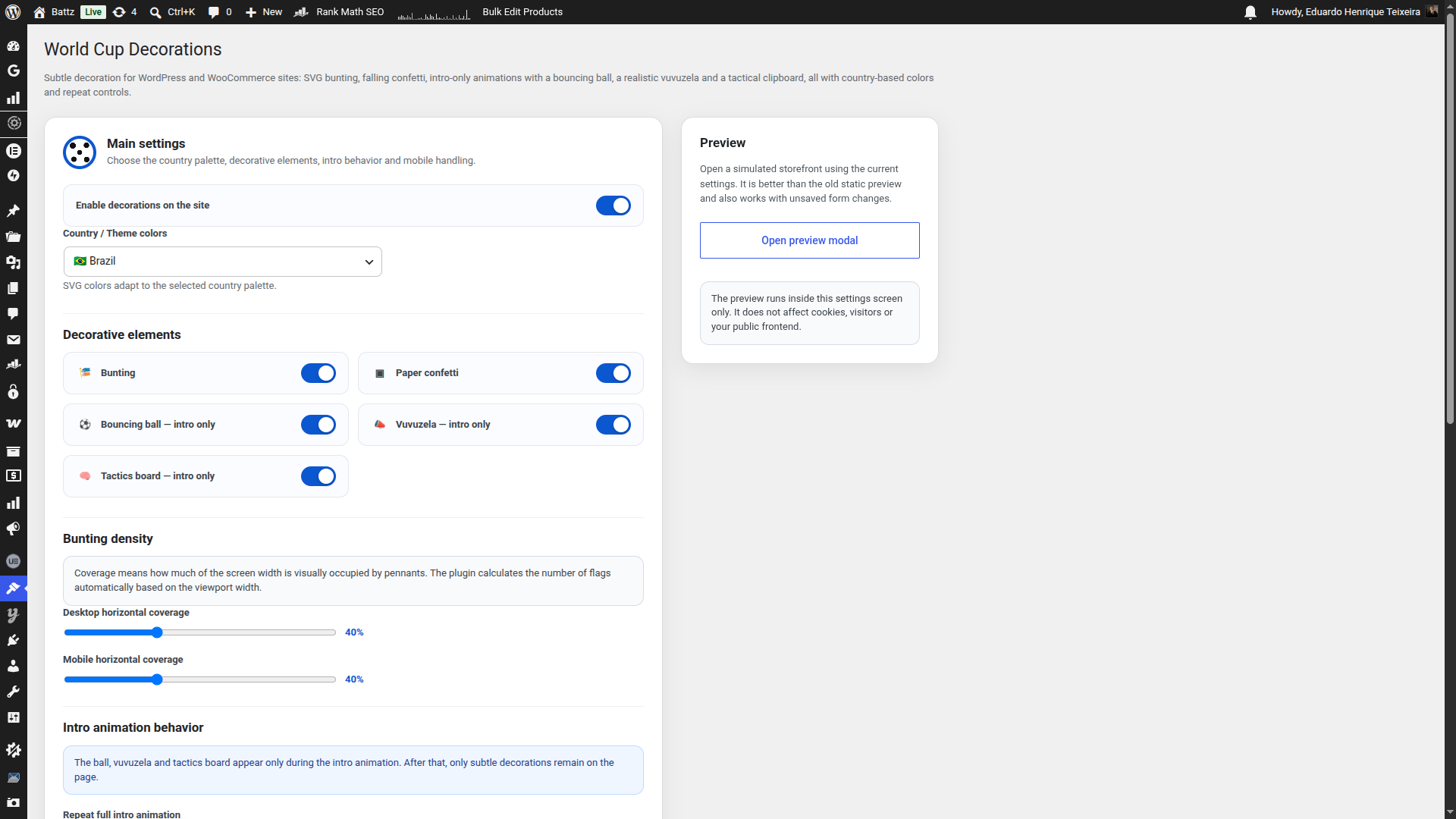Open Rank Math SEO menu

click(x=339, y=12)
